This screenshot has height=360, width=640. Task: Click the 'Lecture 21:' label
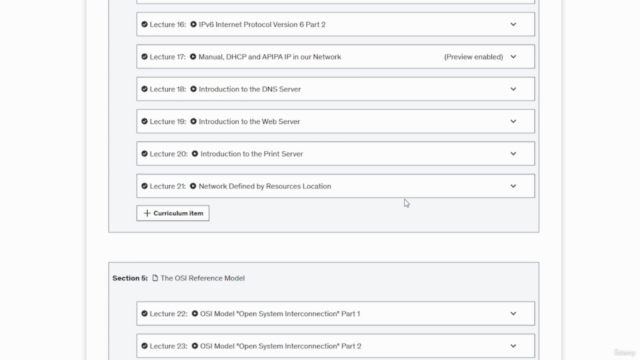click(167, 186)
